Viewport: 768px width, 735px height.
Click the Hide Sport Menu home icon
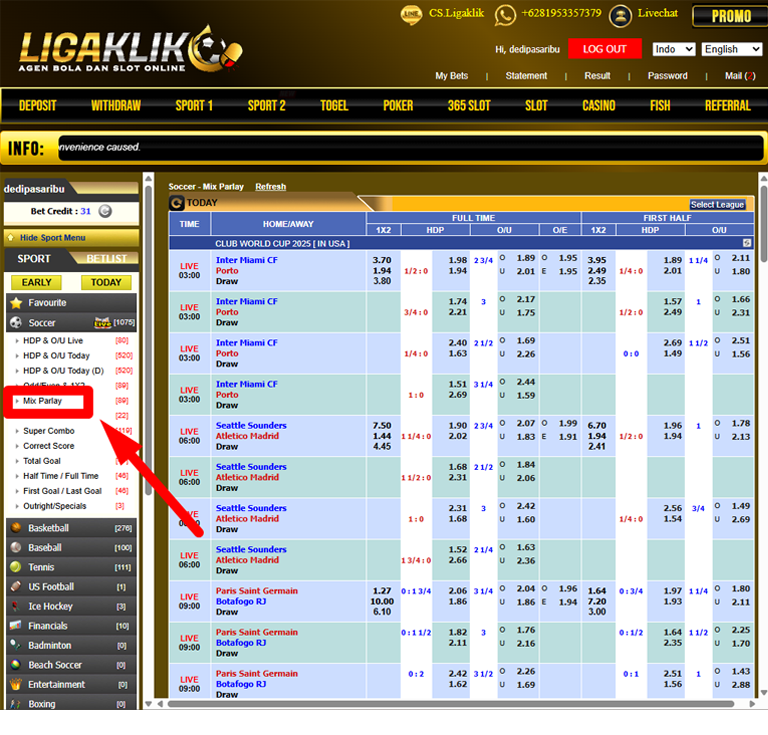(10, 237)
